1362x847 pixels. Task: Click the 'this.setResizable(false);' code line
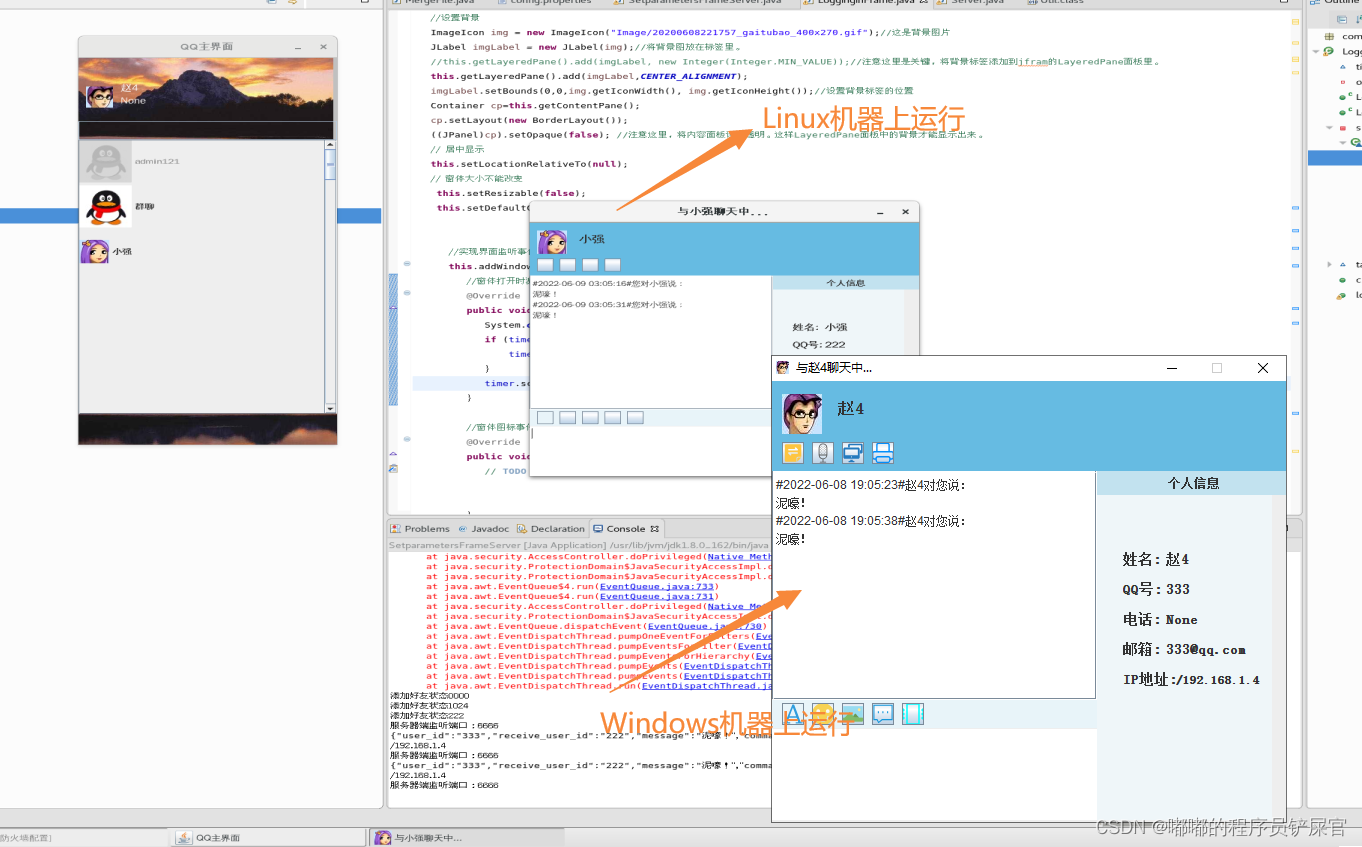(511, 193)
